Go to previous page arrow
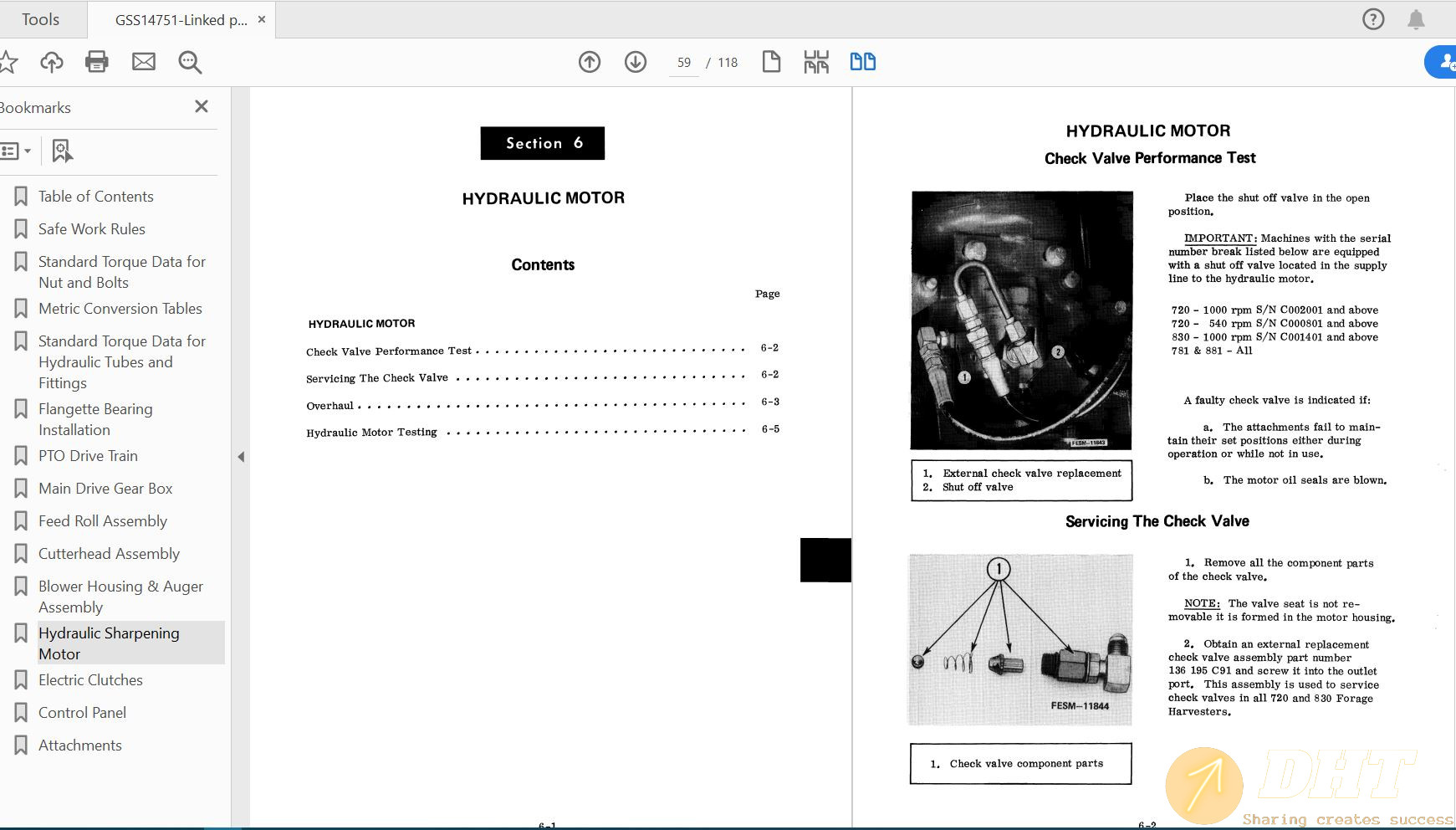Image resolution: width=1456 pixels, height=830 pixels. 590,62
